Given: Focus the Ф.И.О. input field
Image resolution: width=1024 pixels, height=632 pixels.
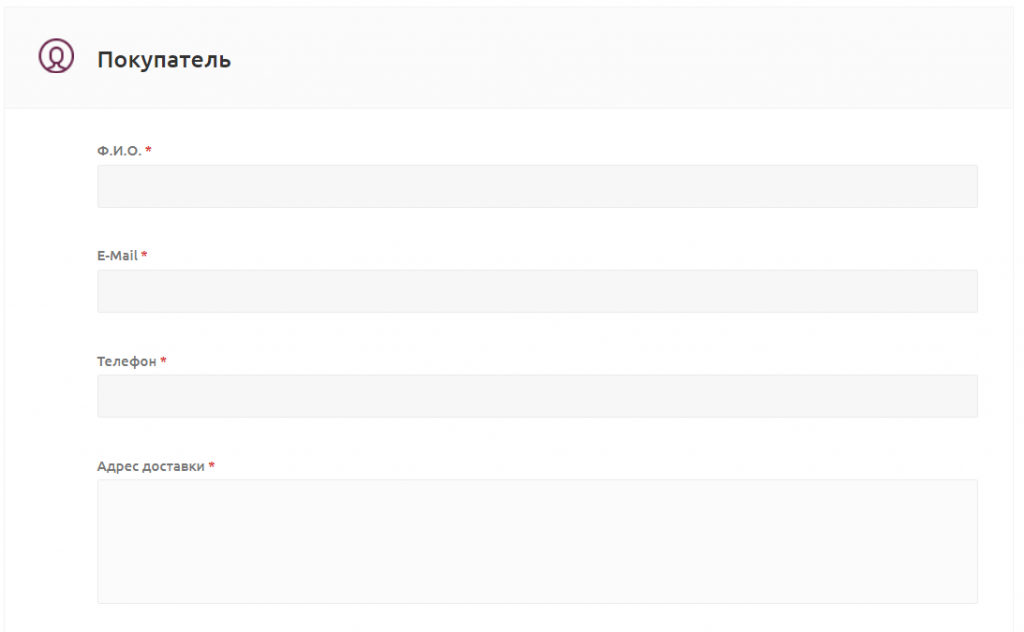Looking at the screenshot, I should tap(537, 187).
